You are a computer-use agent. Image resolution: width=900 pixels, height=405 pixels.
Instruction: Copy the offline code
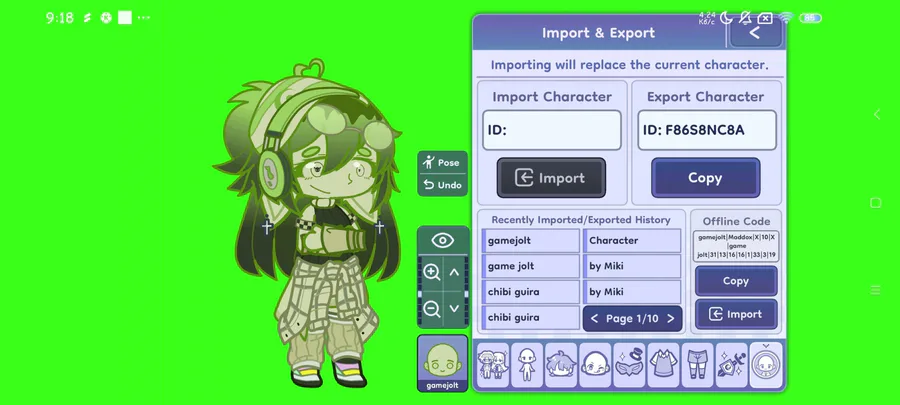pyautogui.click(x=736, y=281)
